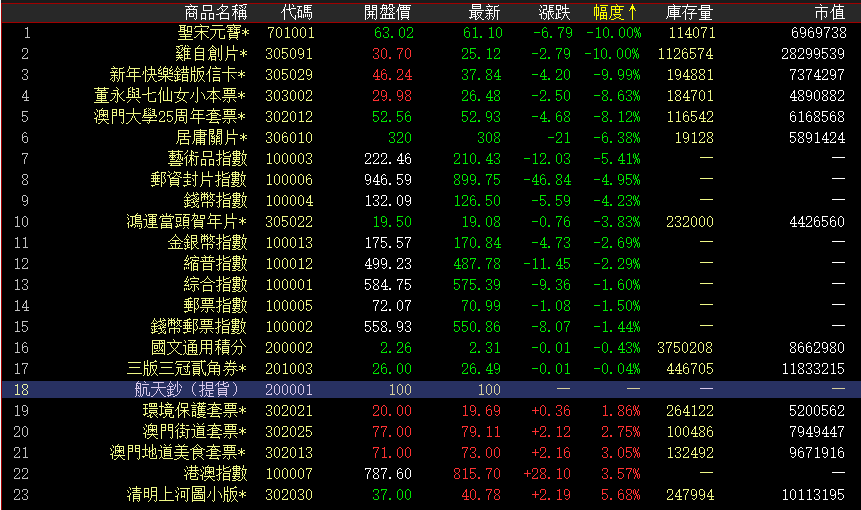
Task: Sort by the 商品名稱 column header
Action: coord(215,12)
